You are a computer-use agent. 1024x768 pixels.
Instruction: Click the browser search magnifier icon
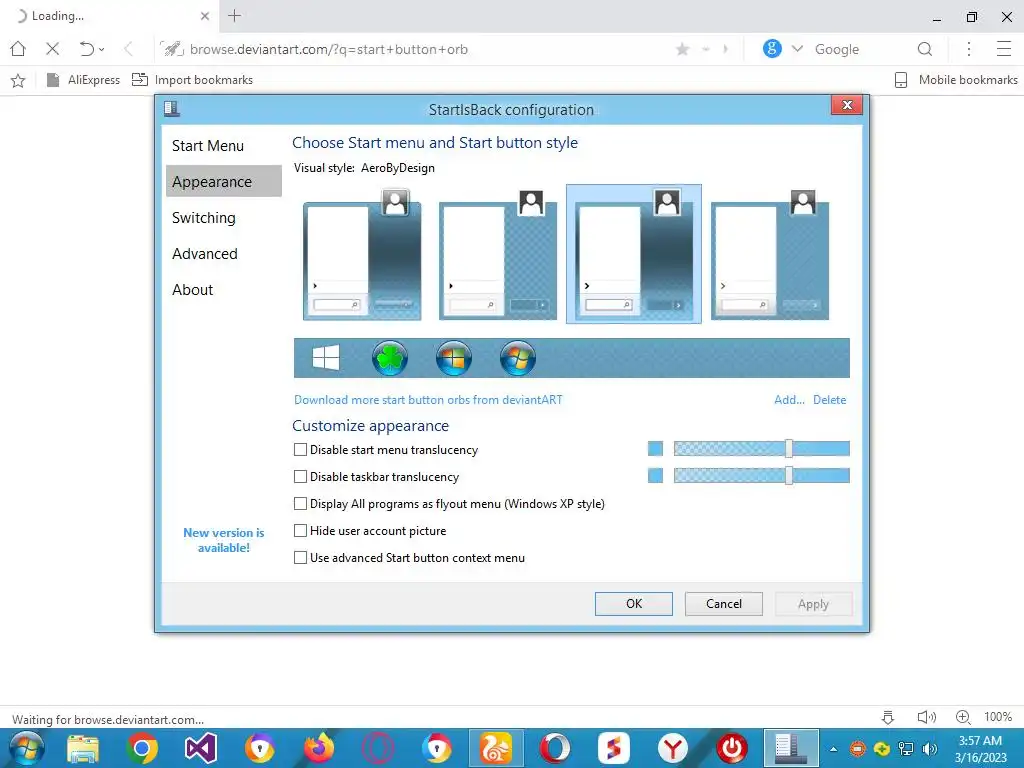(x=925, y=49)
